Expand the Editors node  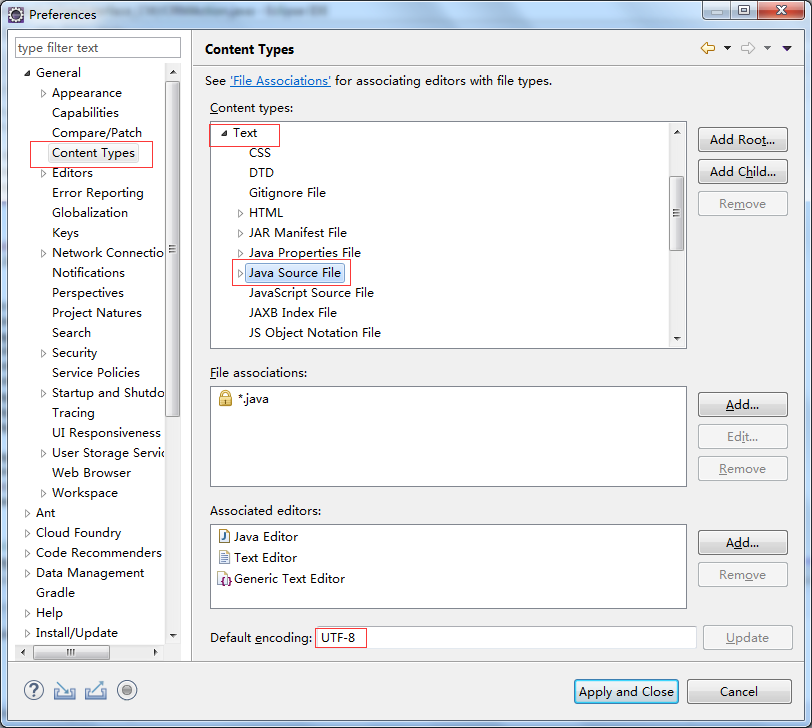[44, 173]
